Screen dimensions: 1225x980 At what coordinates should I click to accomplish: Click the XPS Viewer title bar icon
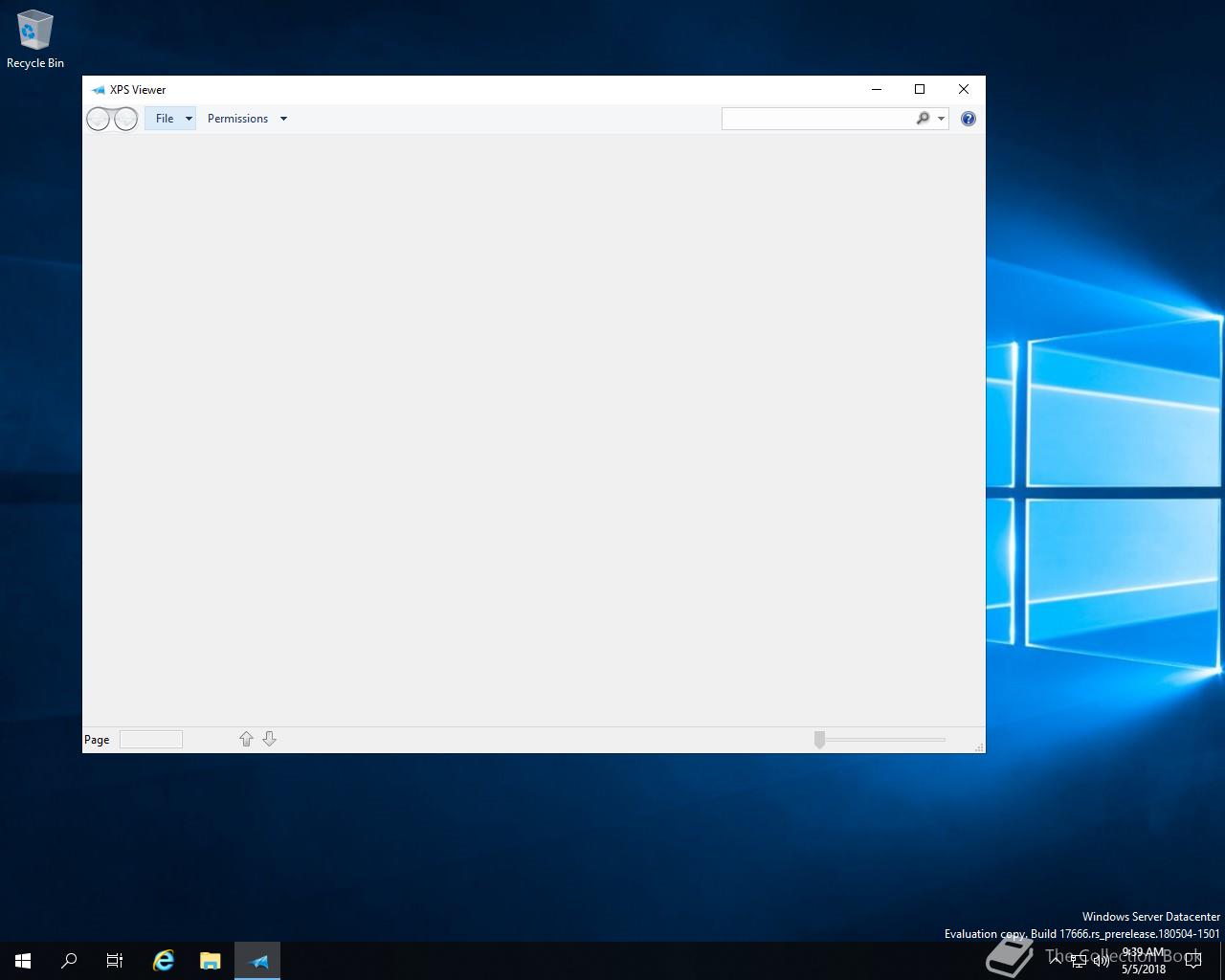pos(98,90)
